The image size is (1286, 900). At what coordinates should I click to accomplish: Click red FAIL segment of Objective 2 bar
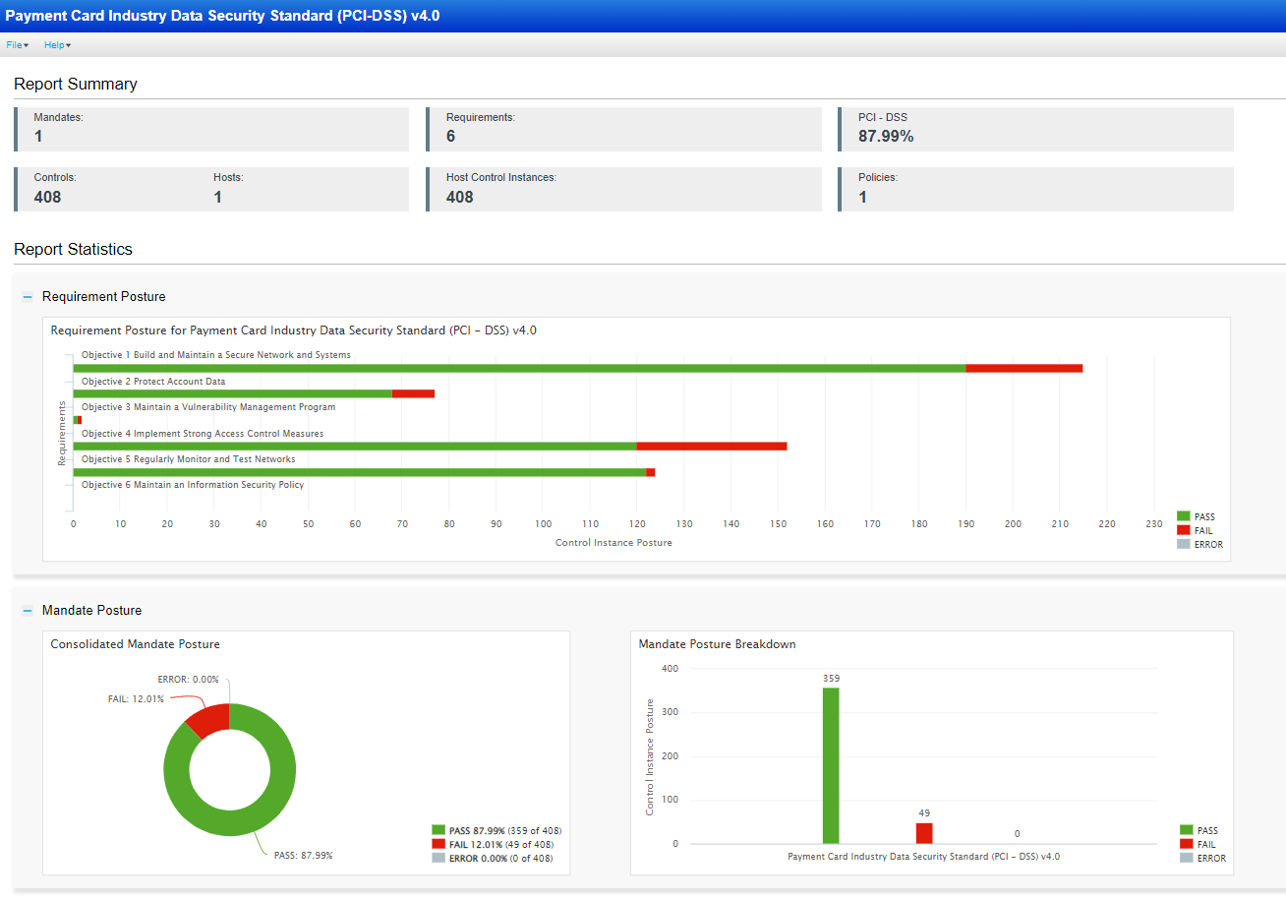(413, 394)
